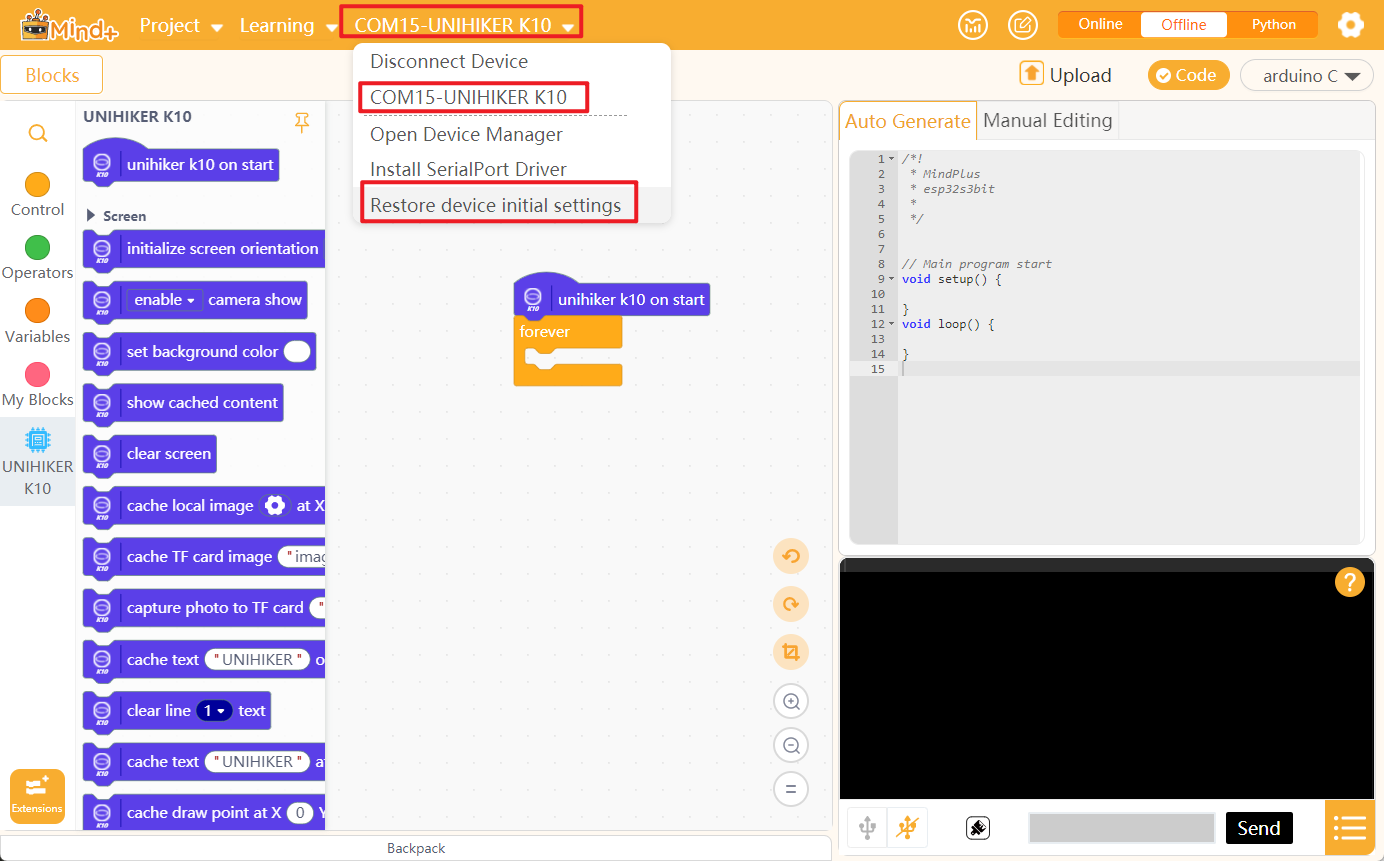Screen dimensions: 1384x861
Task: Open the Extensions button
Action: tap(37, 796)
